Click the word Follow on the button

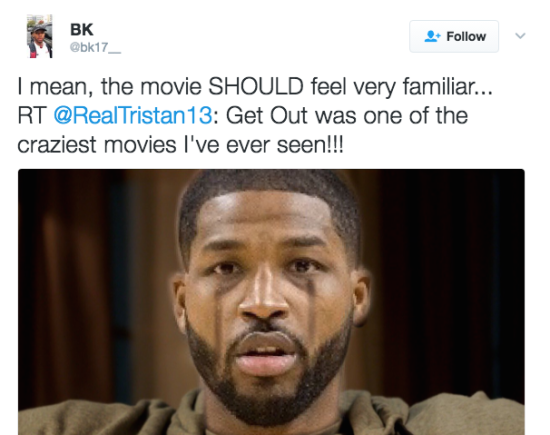click(466, 36)
